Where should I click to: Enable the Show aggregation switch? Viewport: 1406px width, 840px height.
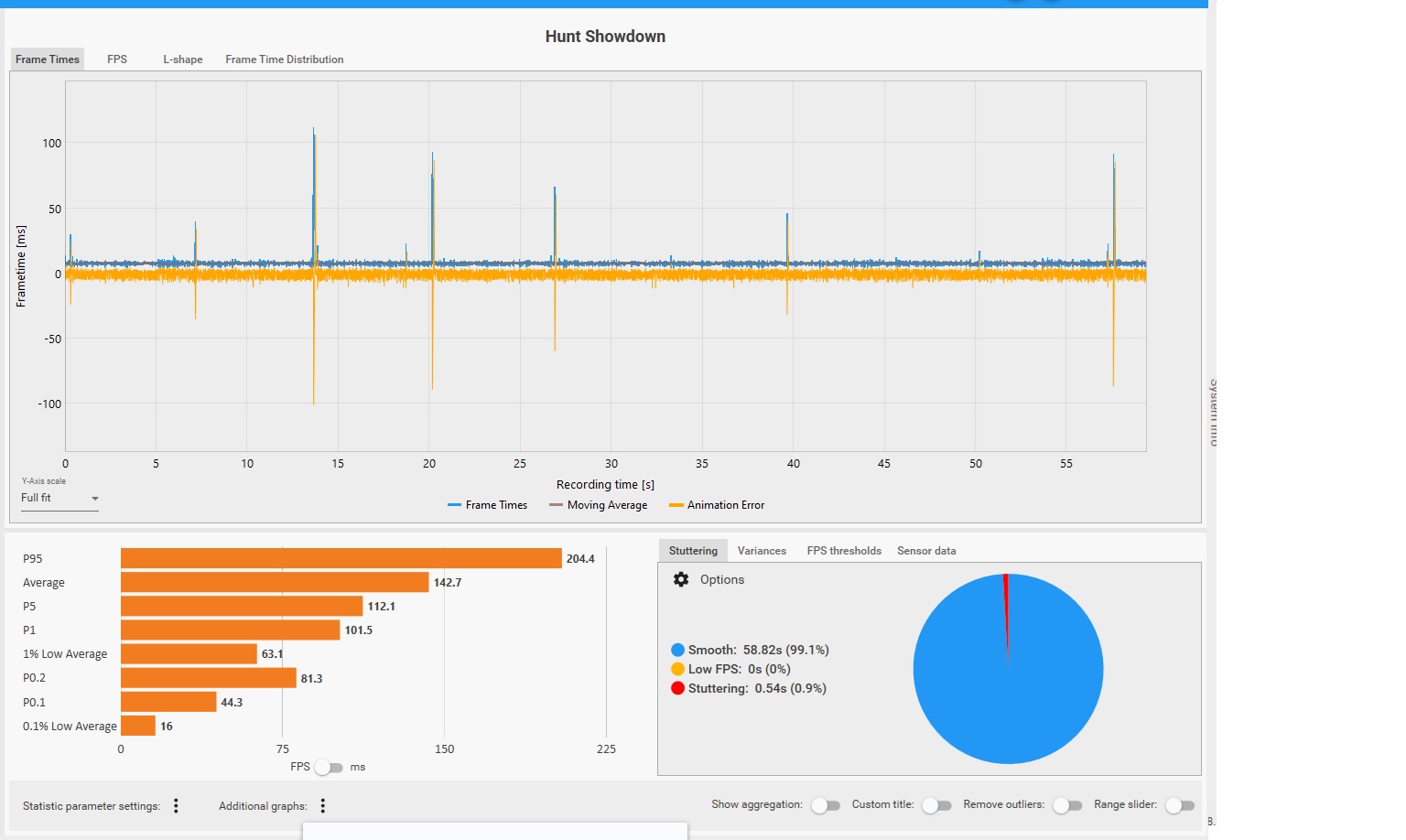point(826,805)
